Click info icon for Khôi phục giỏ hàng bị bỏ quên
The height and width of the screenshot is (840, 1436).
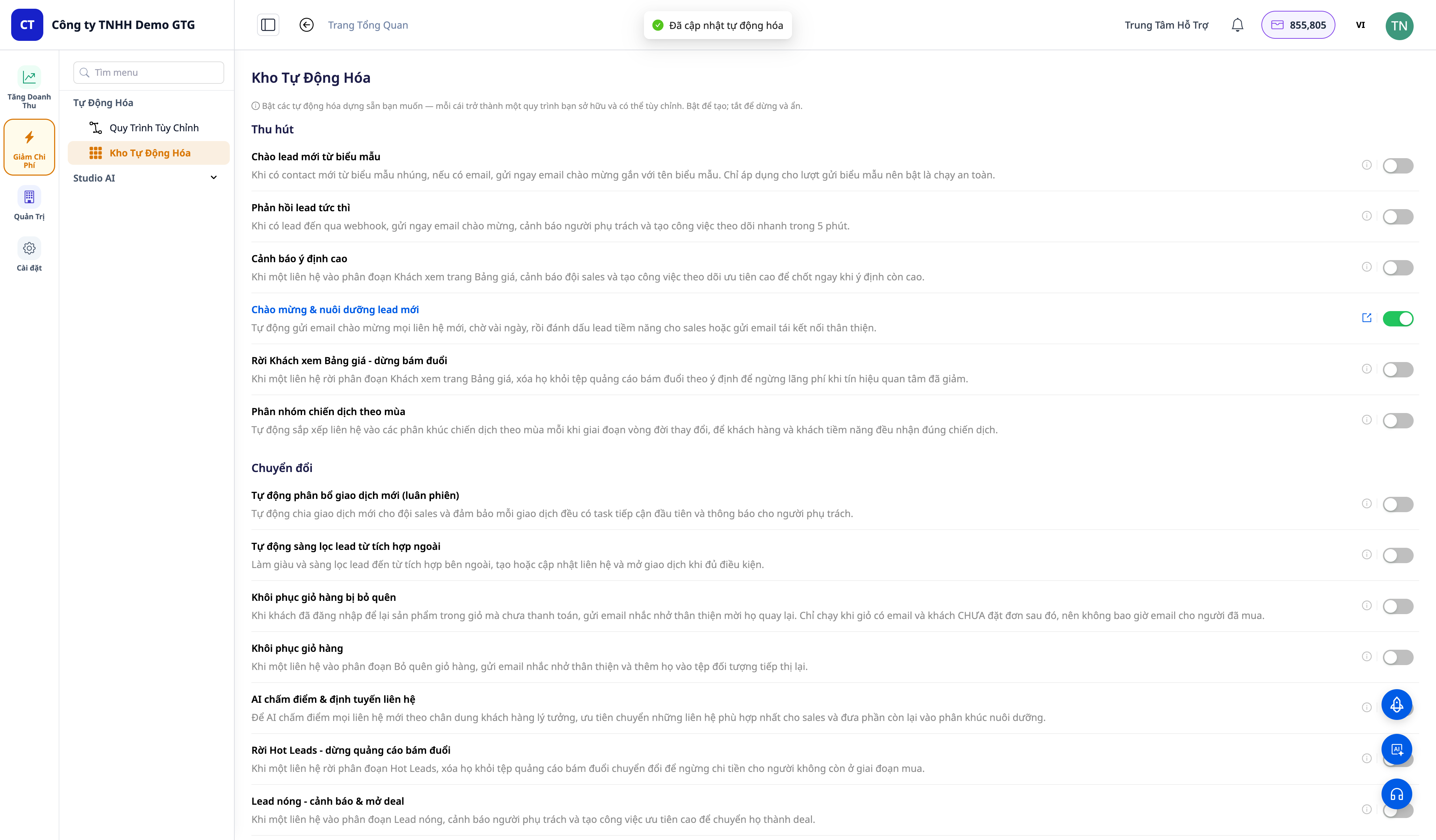tap(1367, 606)
